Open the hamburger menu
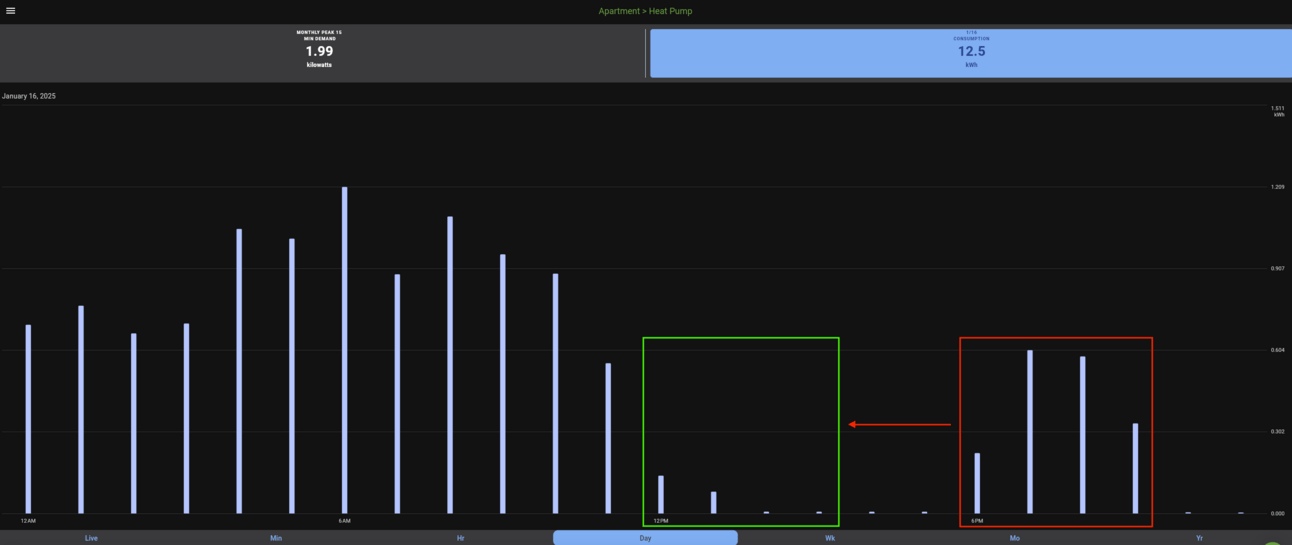 (11, 11)
